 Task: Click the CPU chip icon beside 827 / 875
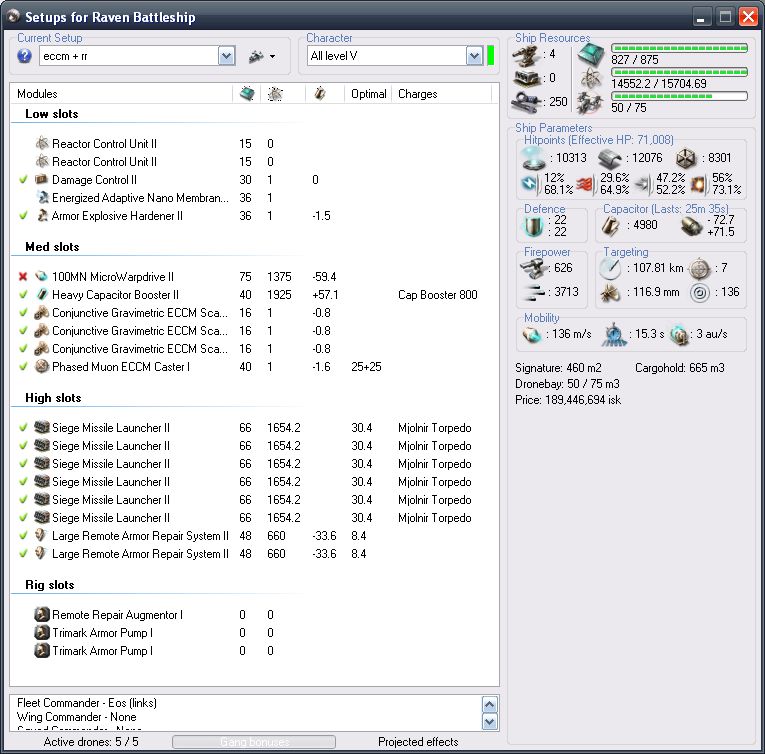pyautogui.click(x=591, y=55)
